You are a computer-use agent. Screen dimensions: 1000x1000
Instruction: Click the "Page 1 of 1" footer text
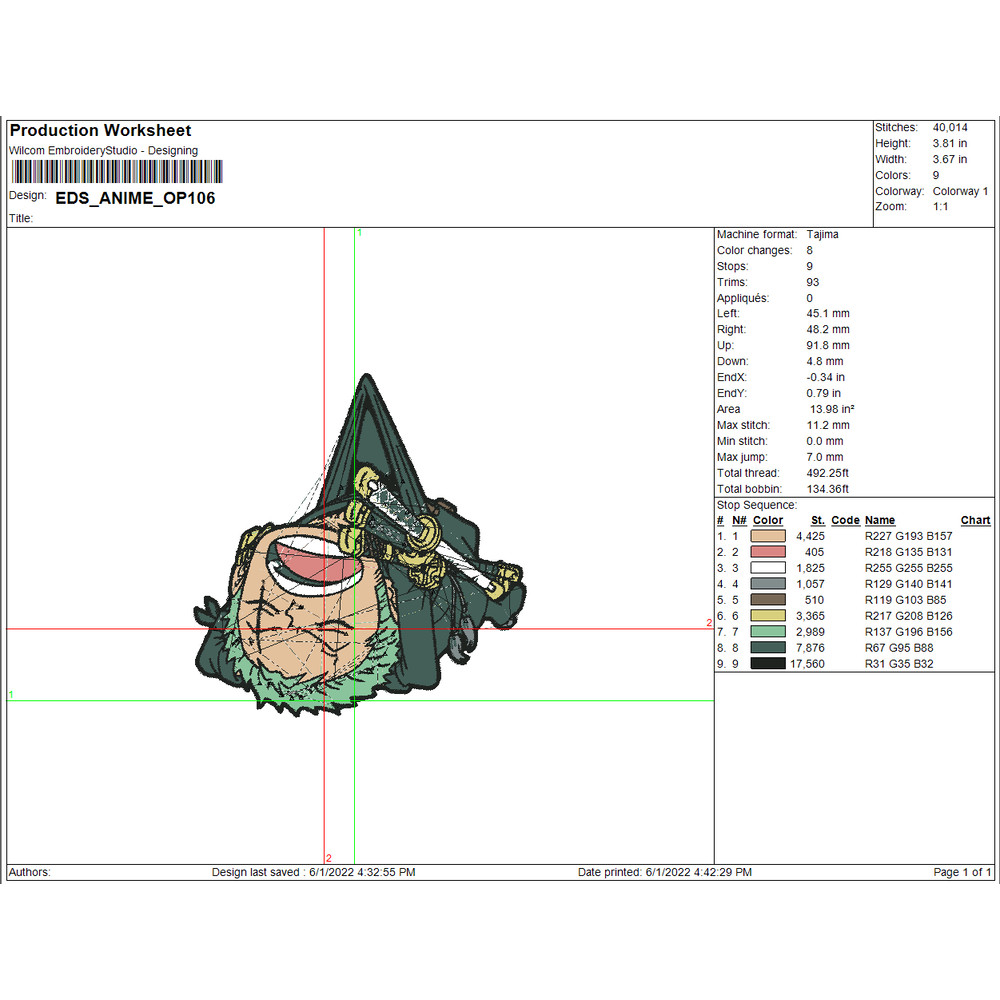click(x=962, y=872)
